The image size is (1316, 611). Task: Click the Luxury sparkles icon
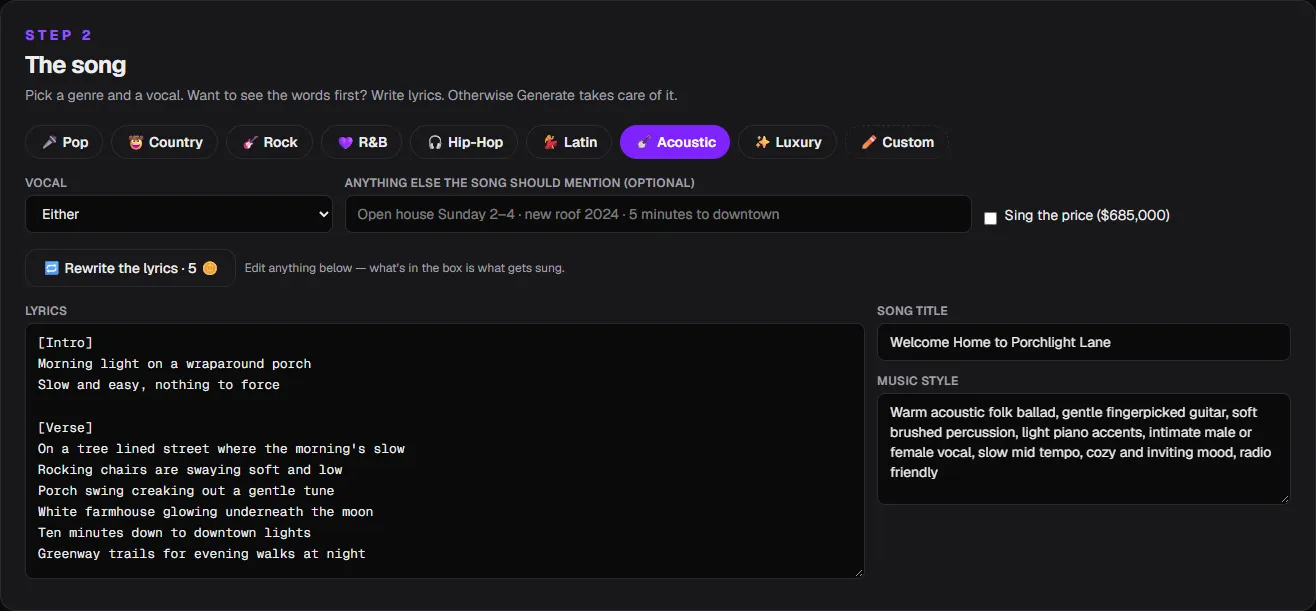pyautogui.click(x=762, y=142)
